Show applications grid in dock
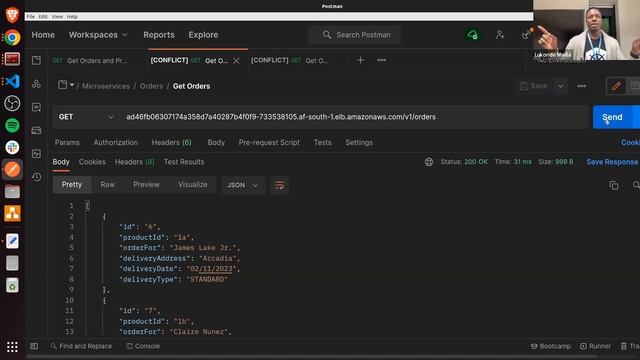 coord(12,347)
